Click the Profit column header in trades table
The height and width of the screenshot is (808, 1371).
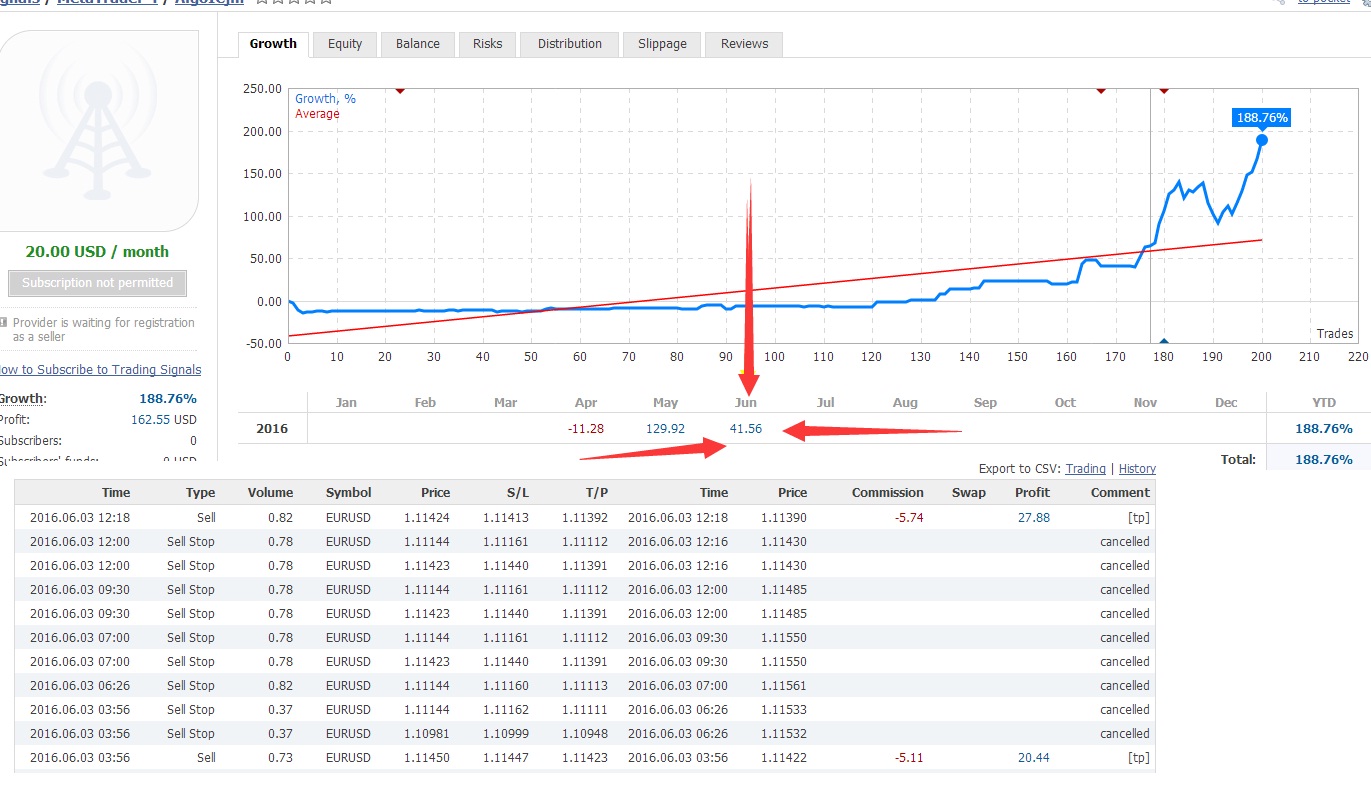point(1032,493)
